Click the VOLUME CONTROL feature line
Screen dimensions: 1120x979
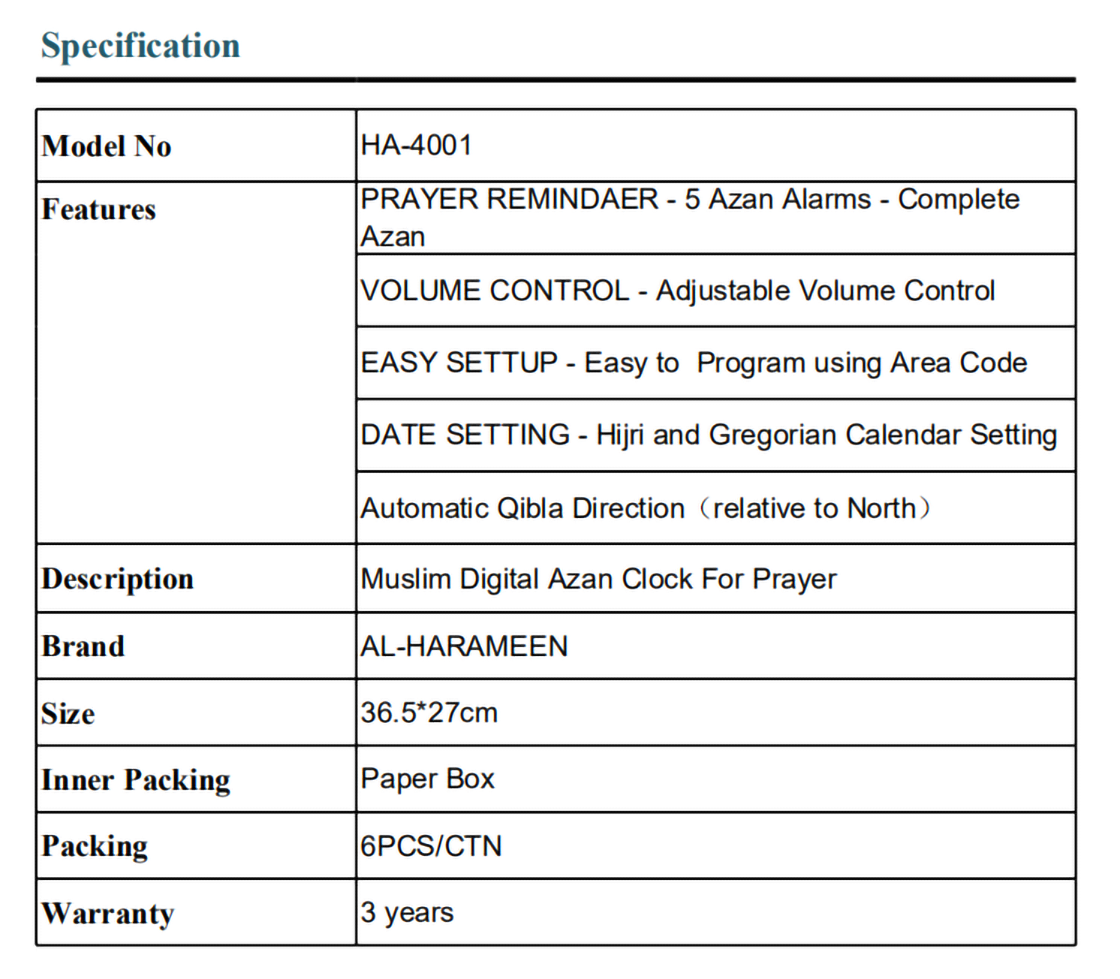[x=677, y=290]
